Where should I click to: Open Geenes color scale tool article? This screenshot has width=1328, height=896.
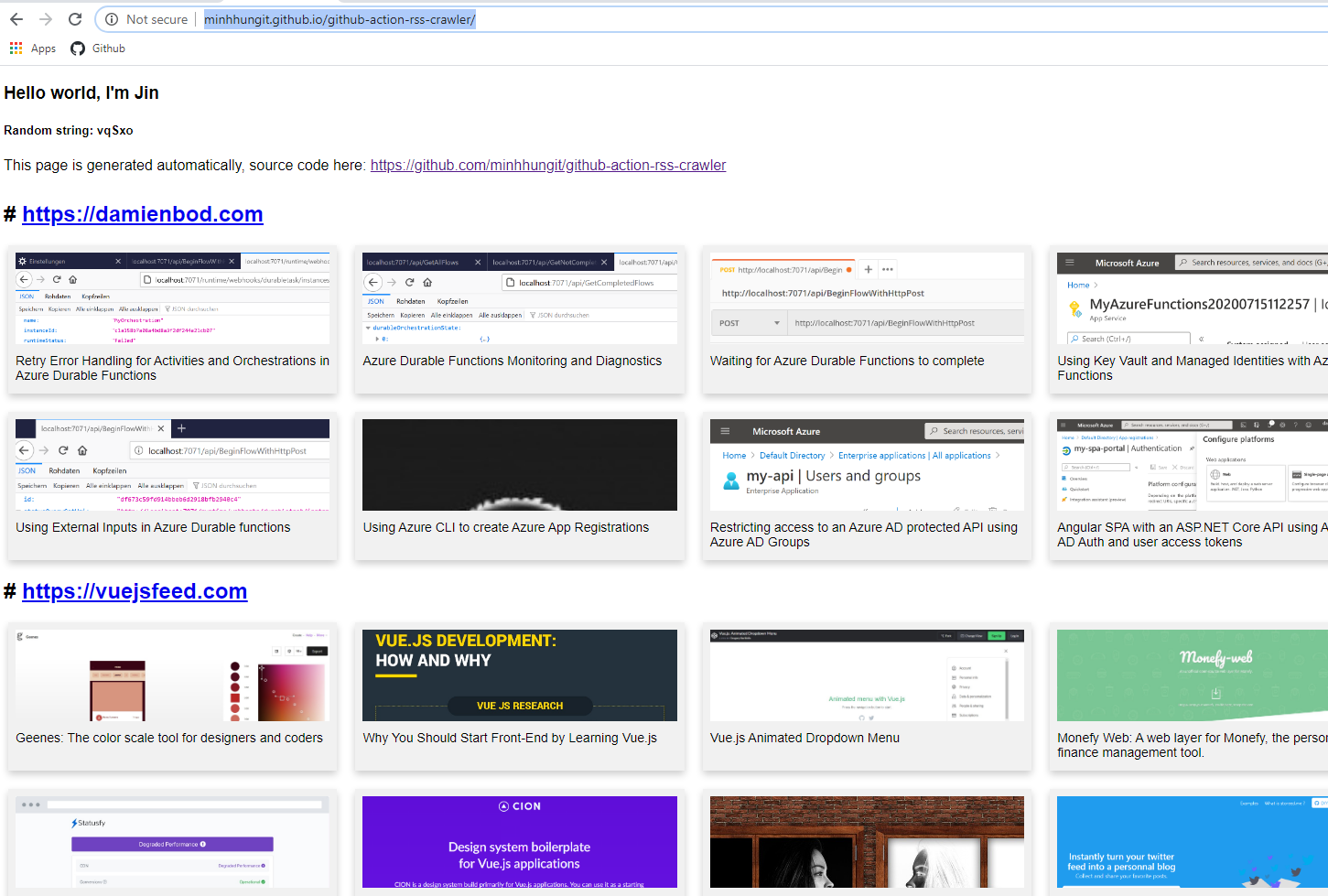tap(169, 738)
